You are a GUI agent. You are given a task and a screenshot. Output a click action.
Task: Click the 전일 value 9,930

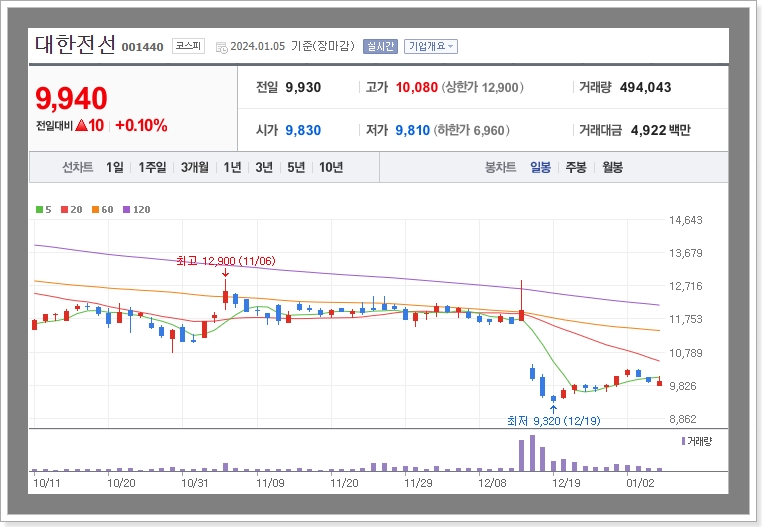coord(303,88)
